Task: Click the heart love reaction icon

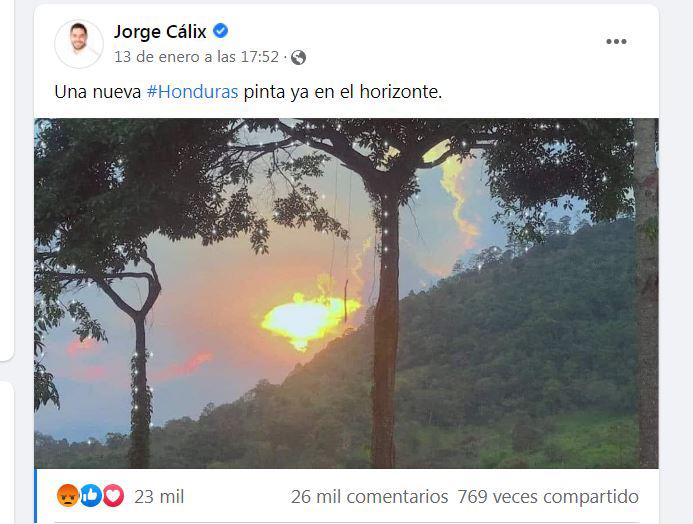Action: click(114, 495)
